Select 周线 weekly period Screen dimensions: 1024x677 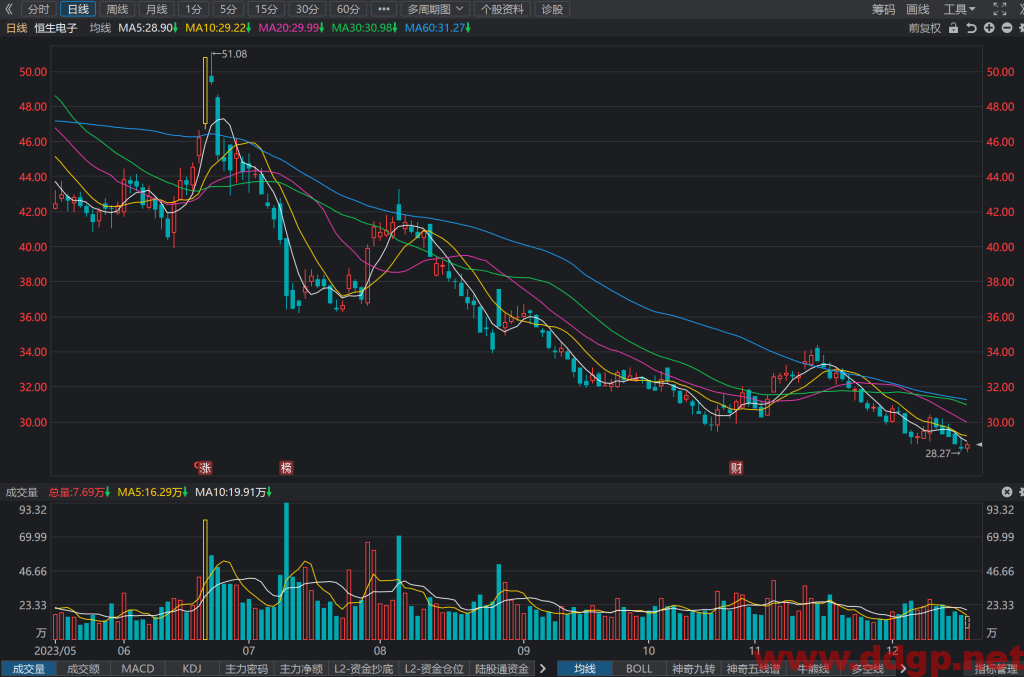(x=117, y=9)
